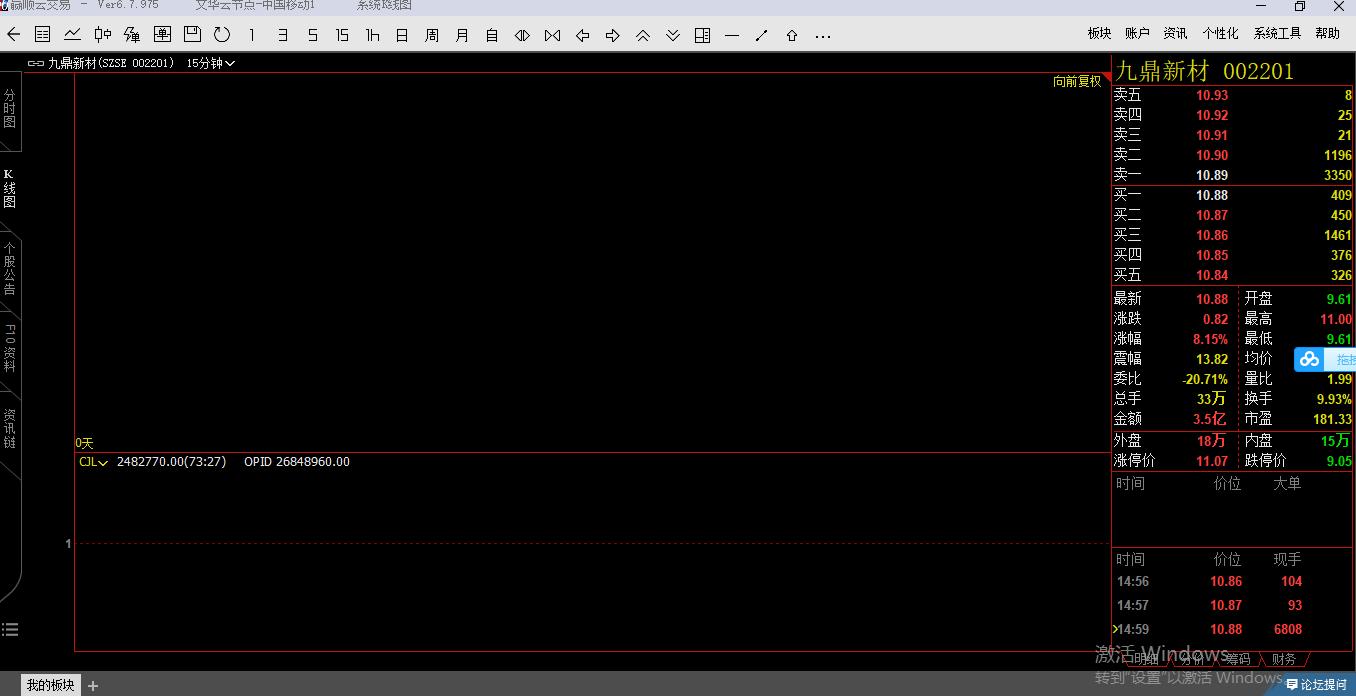Switch to daily K-line period (日)
1356x696 pixels.
[402, 35]
